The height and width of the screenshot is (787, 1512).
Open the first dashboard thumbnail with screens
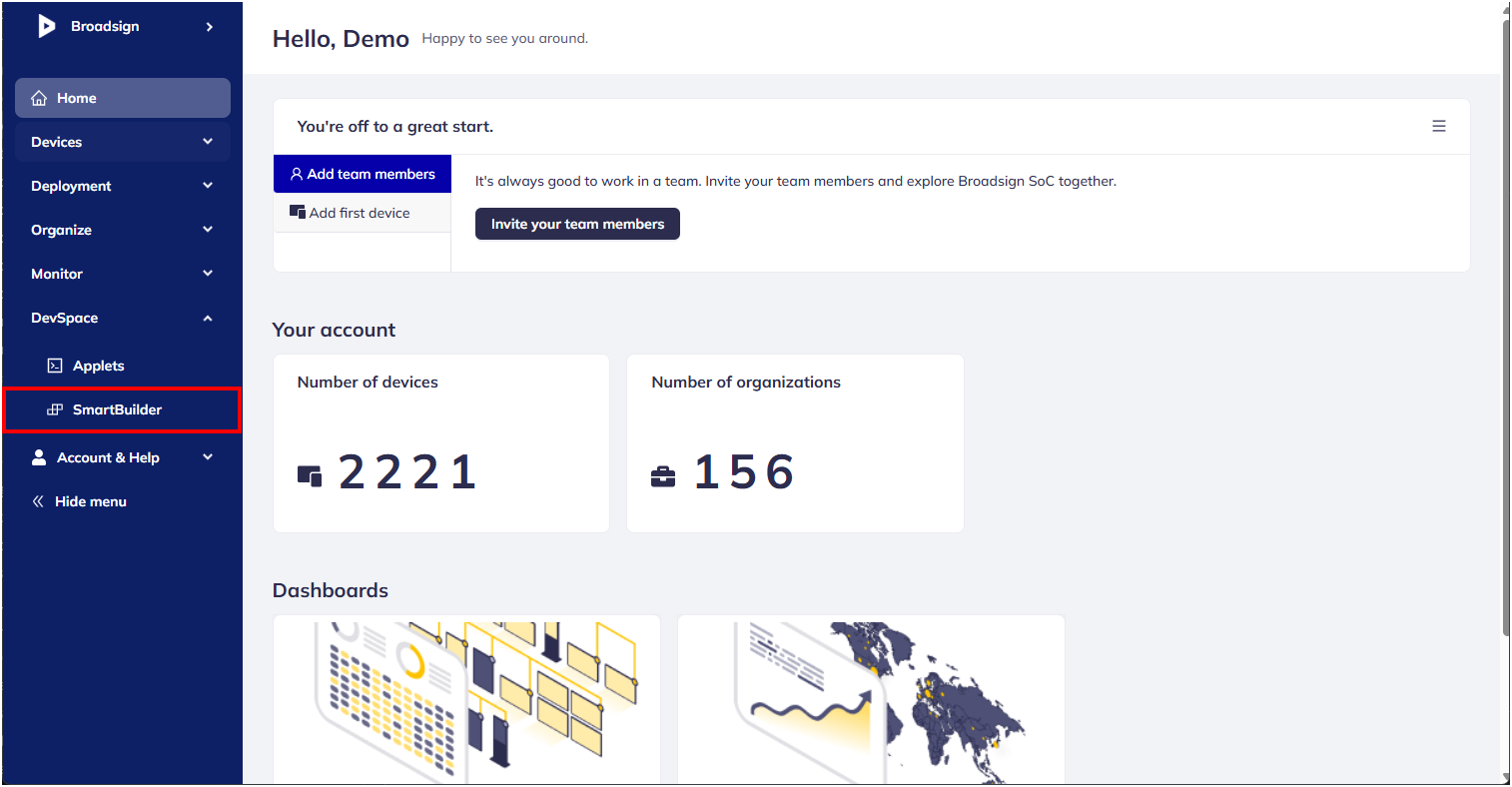tap(466, 699)
